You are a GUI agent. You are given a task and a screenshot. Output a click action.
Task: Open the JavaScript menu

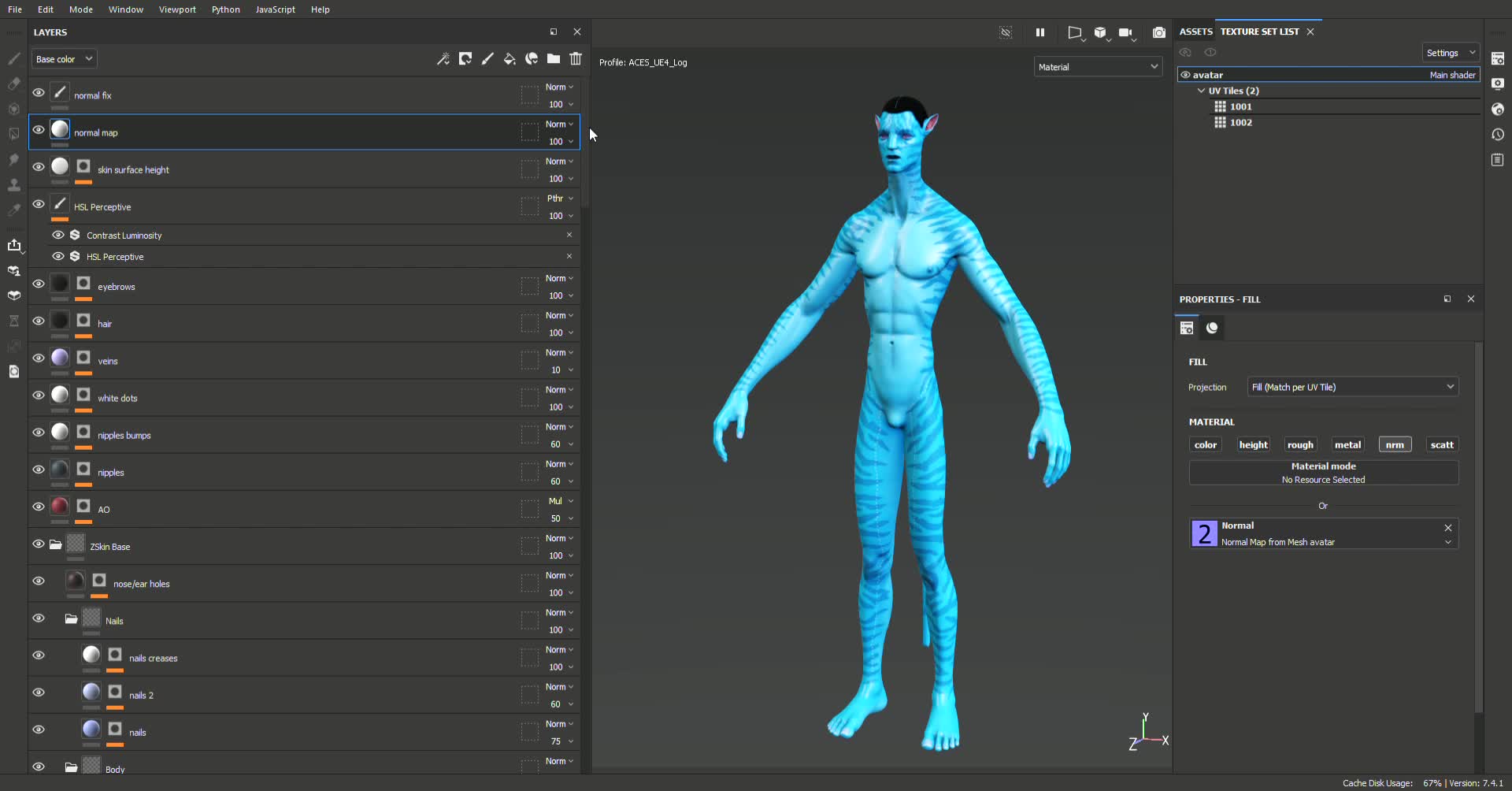point(276,9)
